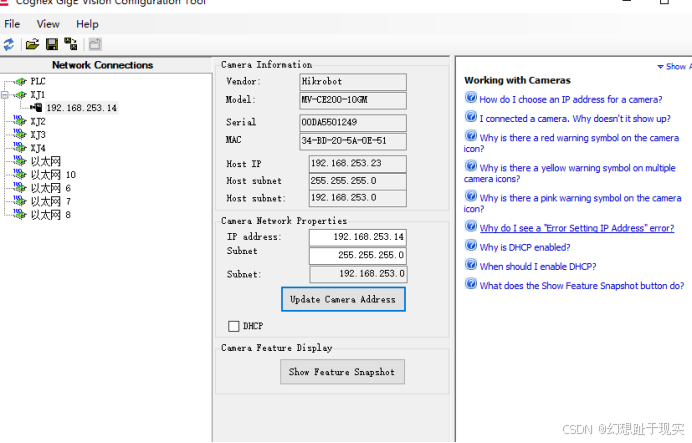Open the yellow warning symbol help link

pyautogui.click(x=569, y=173)
